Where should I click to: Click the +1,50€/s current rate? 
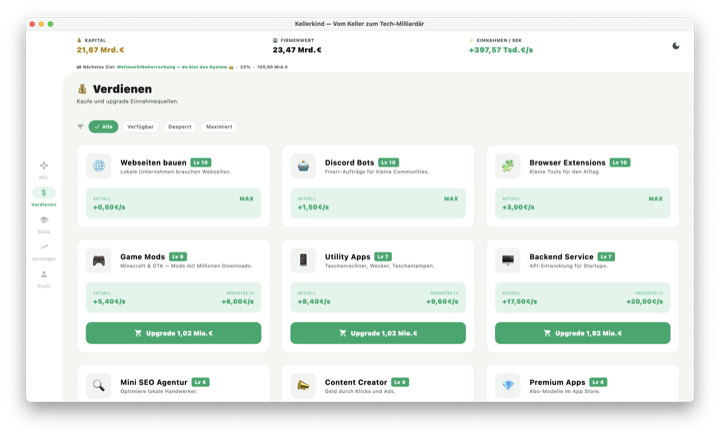click(x=313, y=207)
